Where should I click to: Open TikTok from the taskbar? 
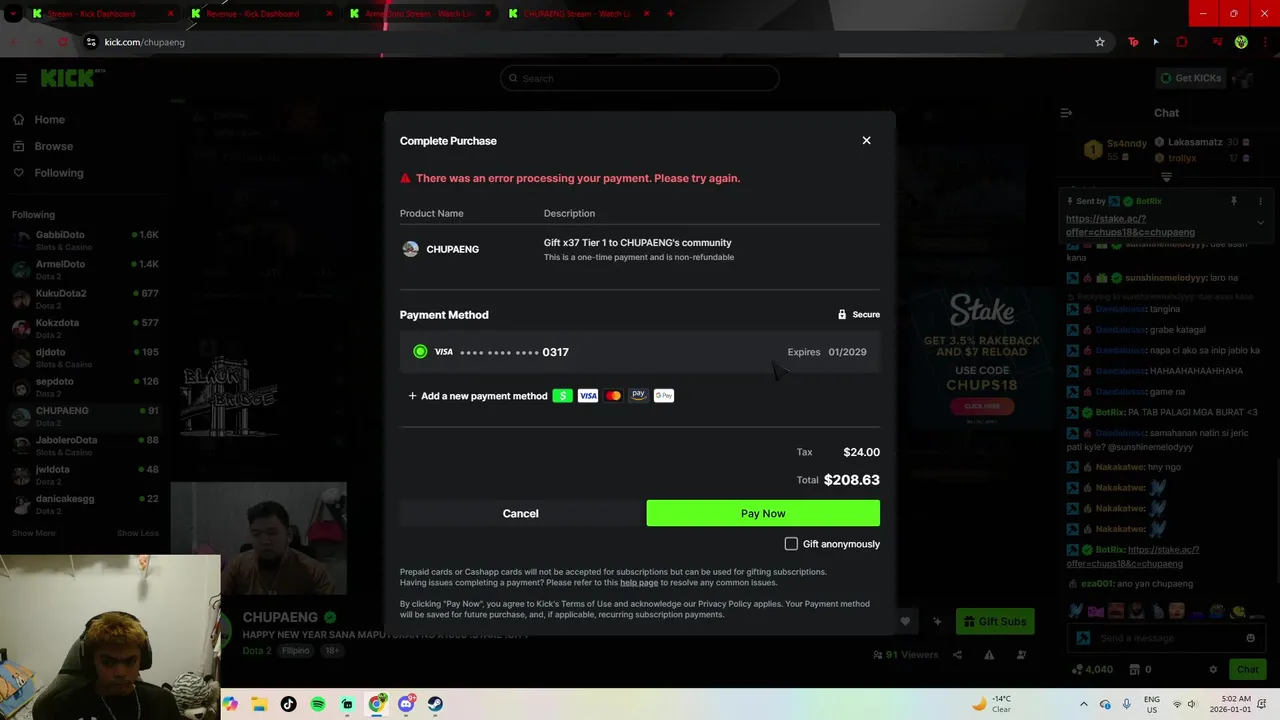[288, 704]
